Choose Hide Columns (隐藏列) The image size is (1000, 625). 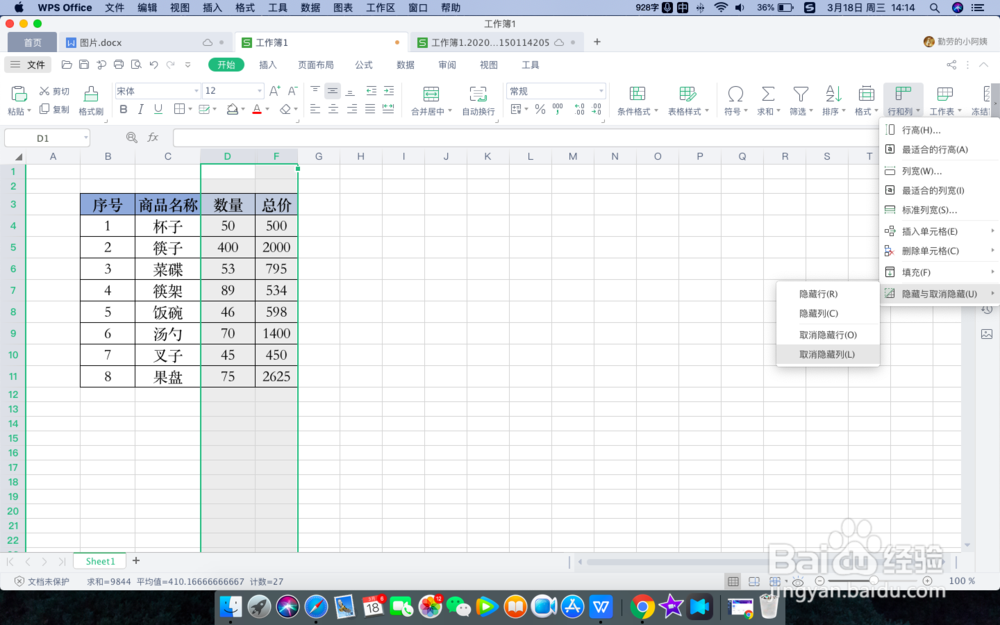click(828, 313)
